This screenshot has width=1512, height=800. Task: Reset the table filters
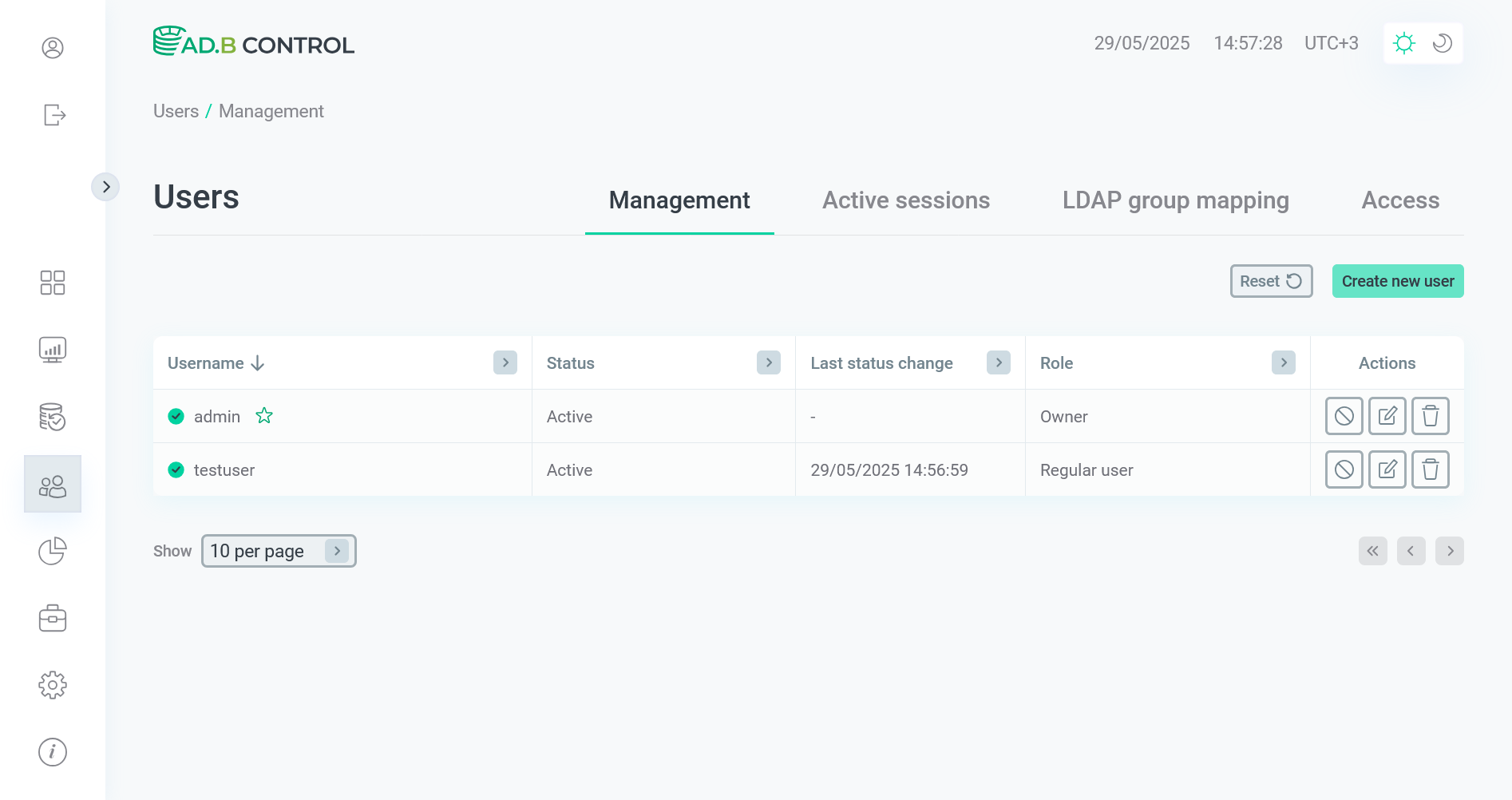point(1270,281)
